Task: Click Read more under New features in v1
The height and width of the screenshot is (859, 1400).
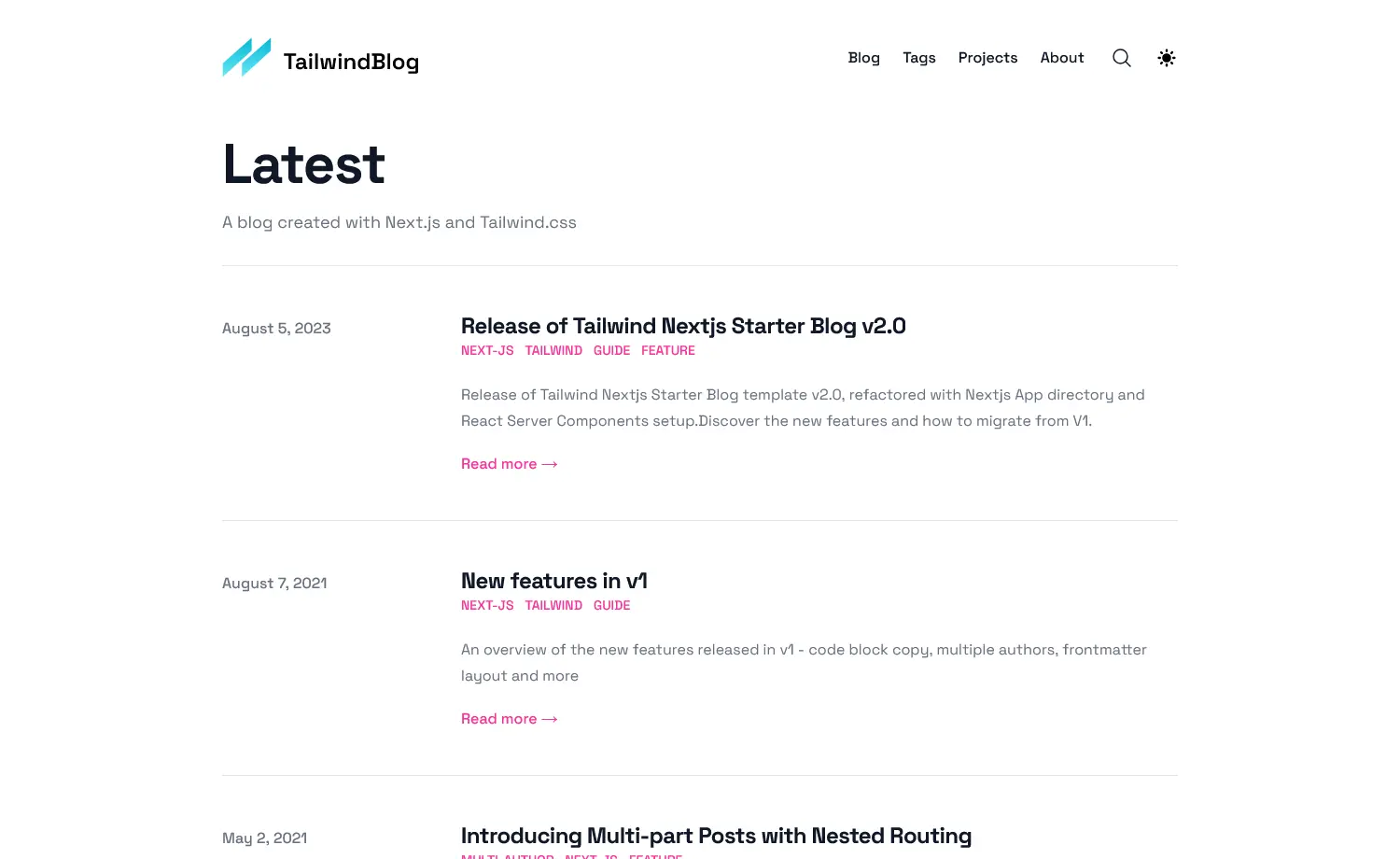Action: [x=509, y=718]
